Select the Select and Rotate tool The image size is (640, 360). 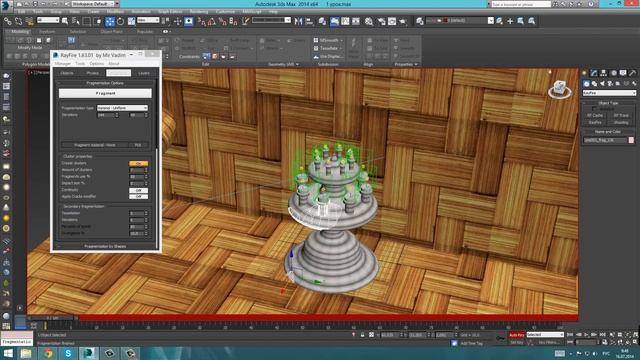[x=120, y=21]
